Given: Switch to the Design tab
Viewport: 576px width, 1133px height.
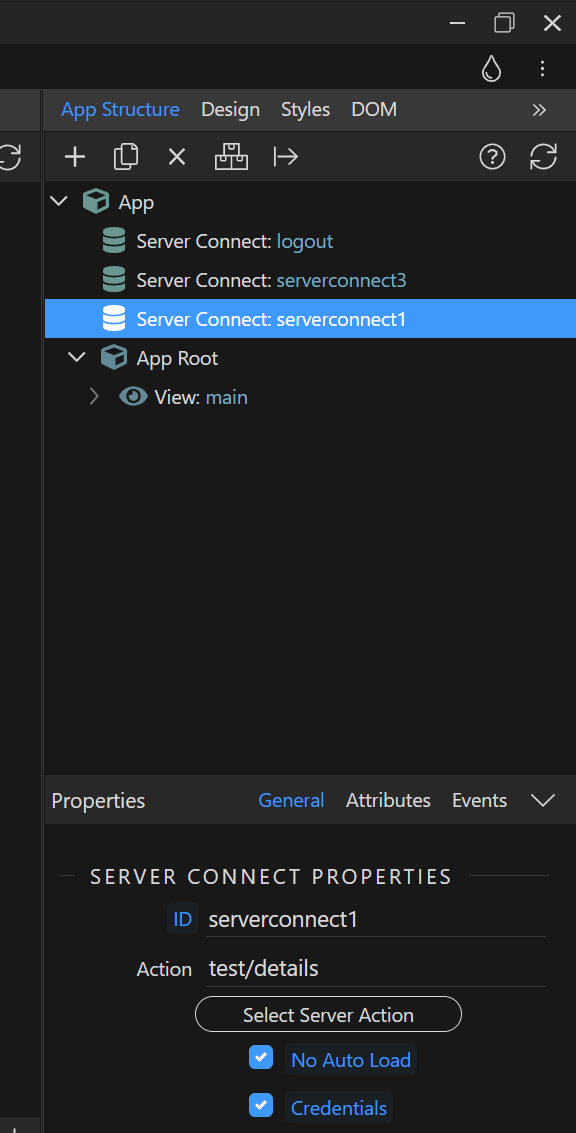Looking at the screenshot, I should point(230,109).
